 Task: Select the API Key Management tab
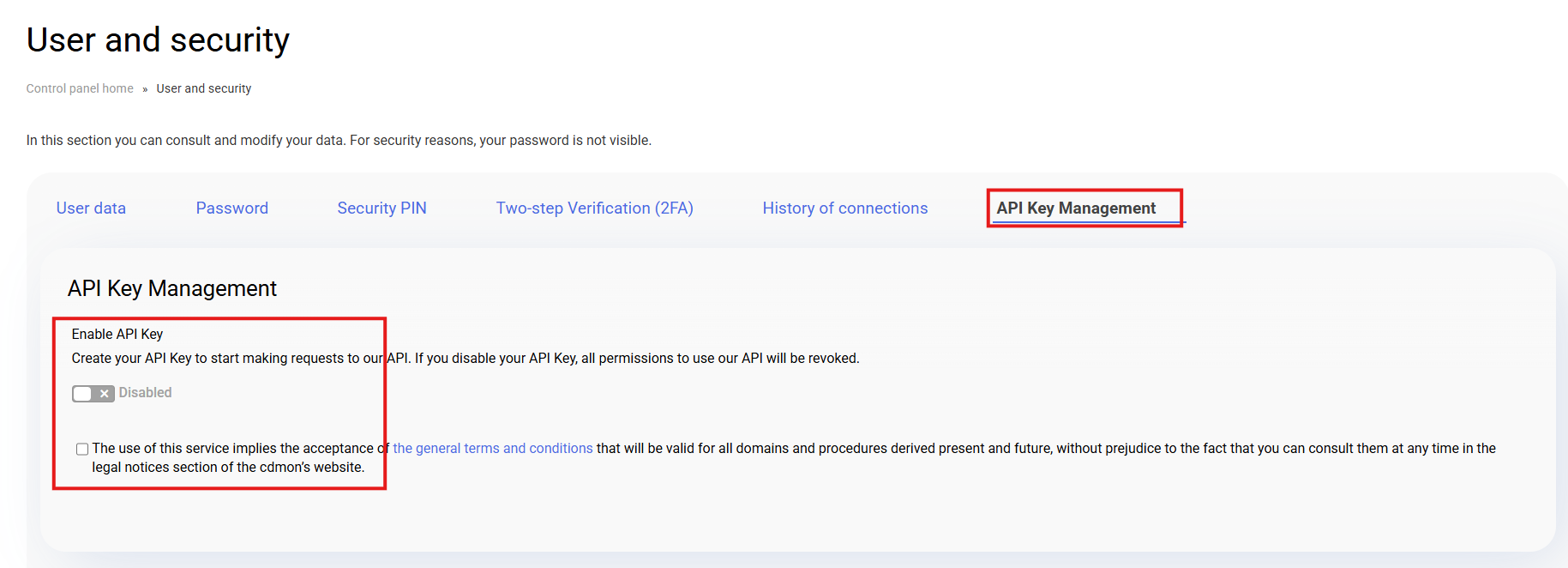pyautogui.click(x=1075, y=208)
